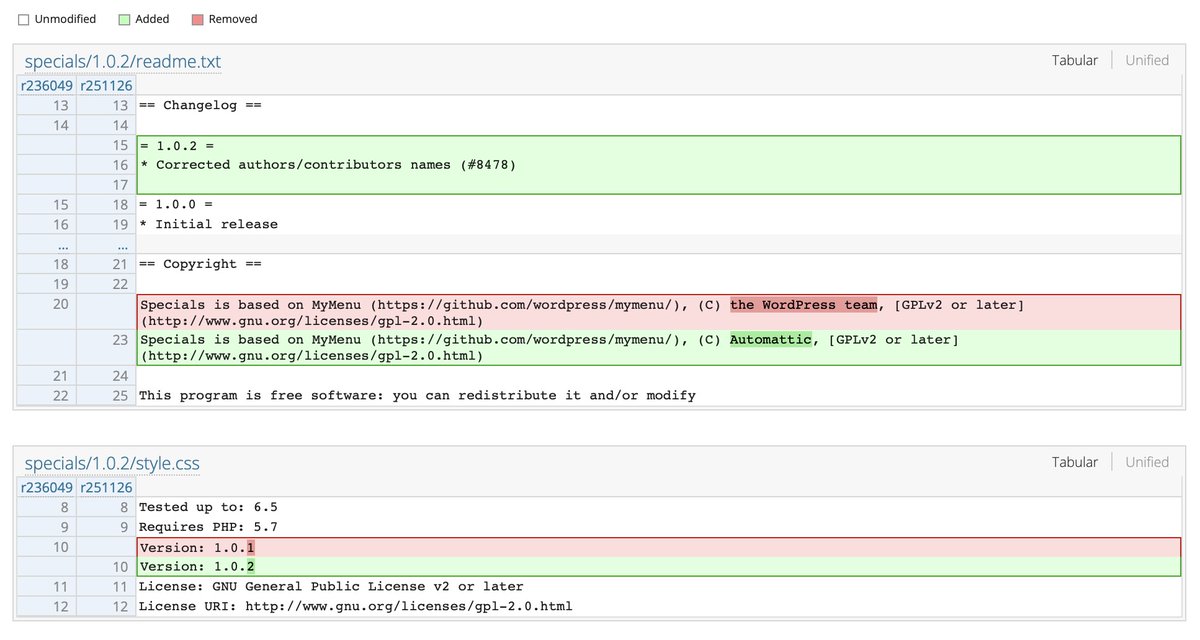The image size is (1200, 640).
Task: Open the specials/1.0.2/readme.txt file link
Action: coord(122,62)
